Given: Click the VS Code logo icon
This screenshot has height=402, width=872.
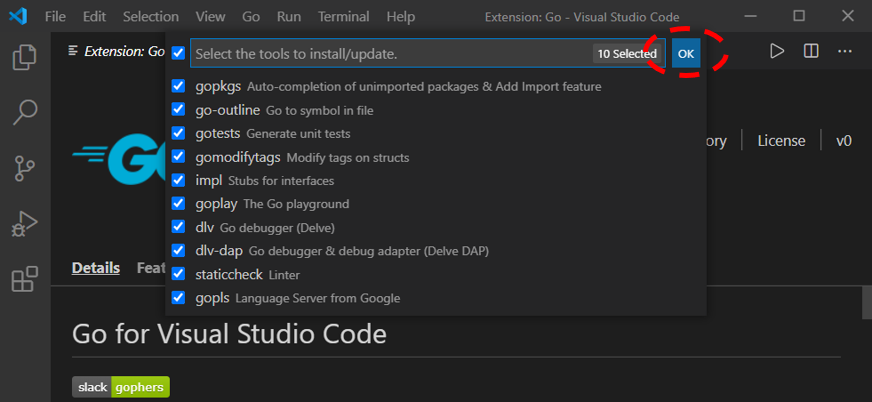Looking at the screenshot, I should pos(18,17).
